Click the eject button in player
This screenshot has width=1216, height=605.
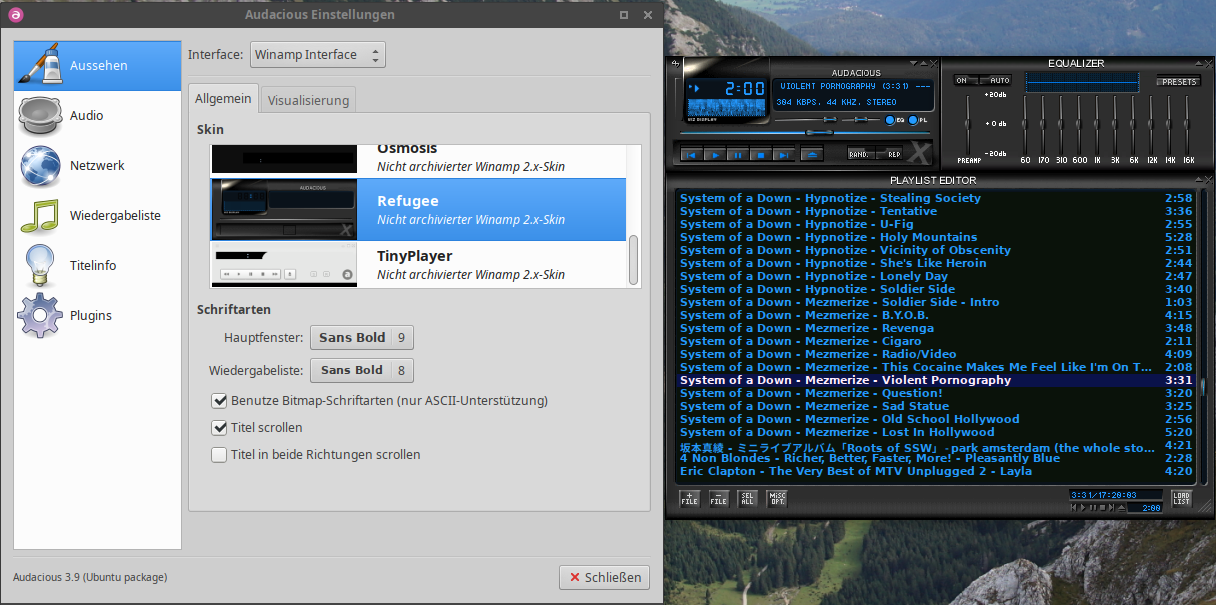[813, 154]
